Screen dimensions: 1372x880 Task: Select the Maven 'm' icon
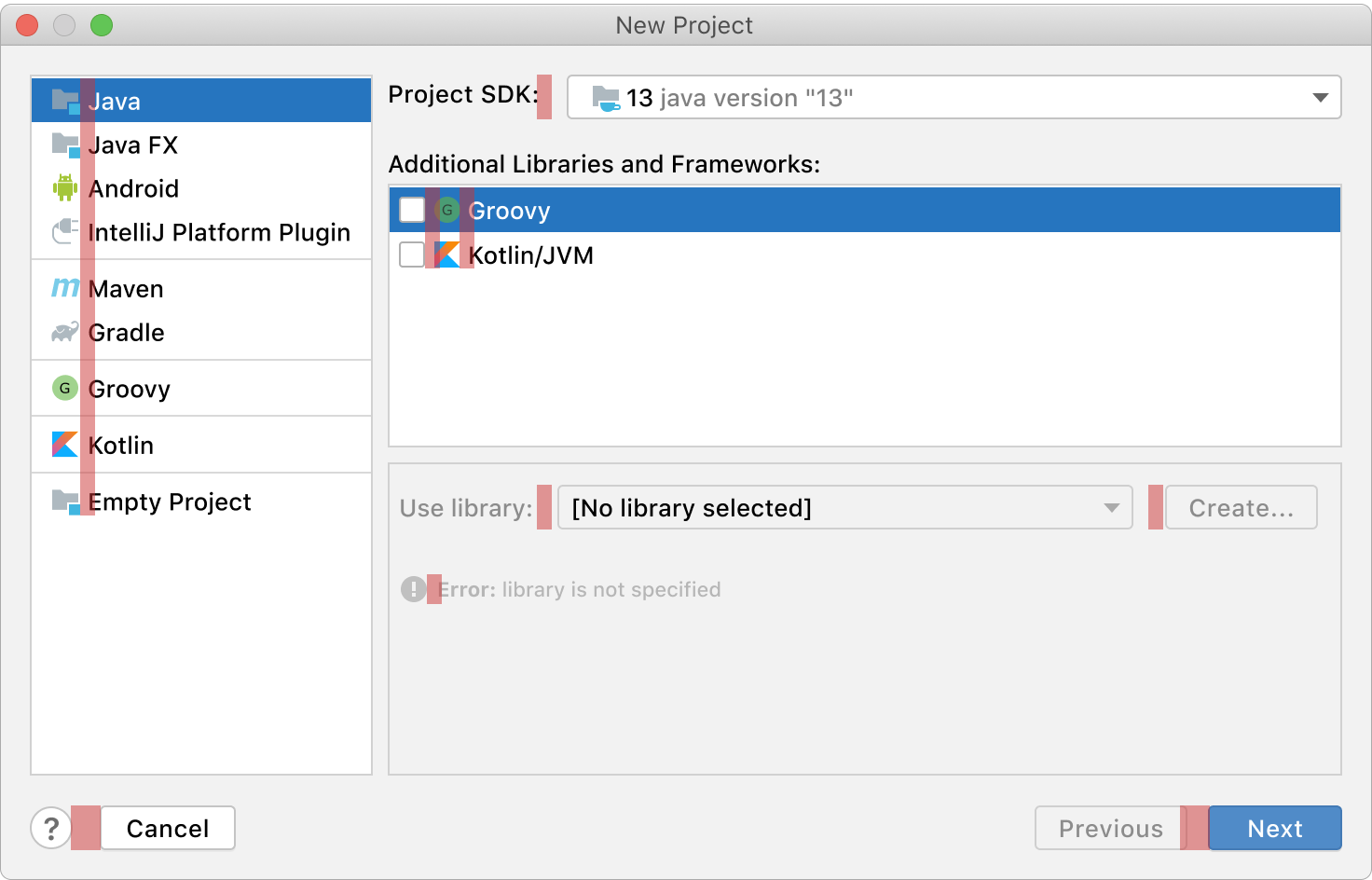click(x=65, y=288)
